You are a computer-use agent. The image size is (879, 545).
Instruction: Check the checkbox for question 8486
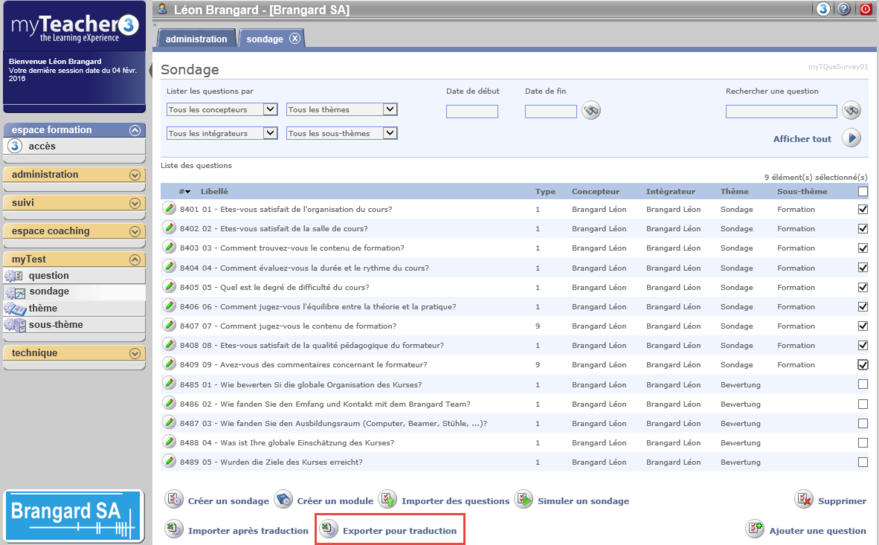tap(862, 404)
